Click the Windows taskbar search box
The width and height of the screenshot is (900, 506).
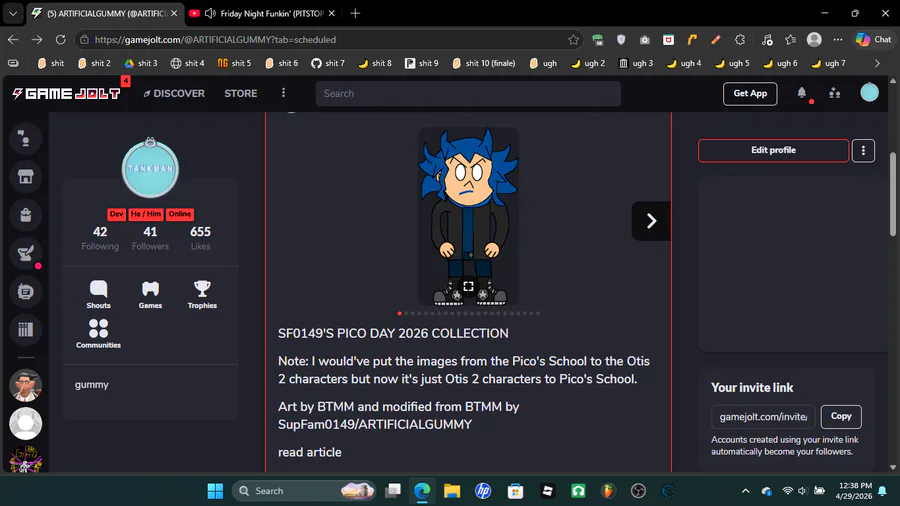point(304,491)
